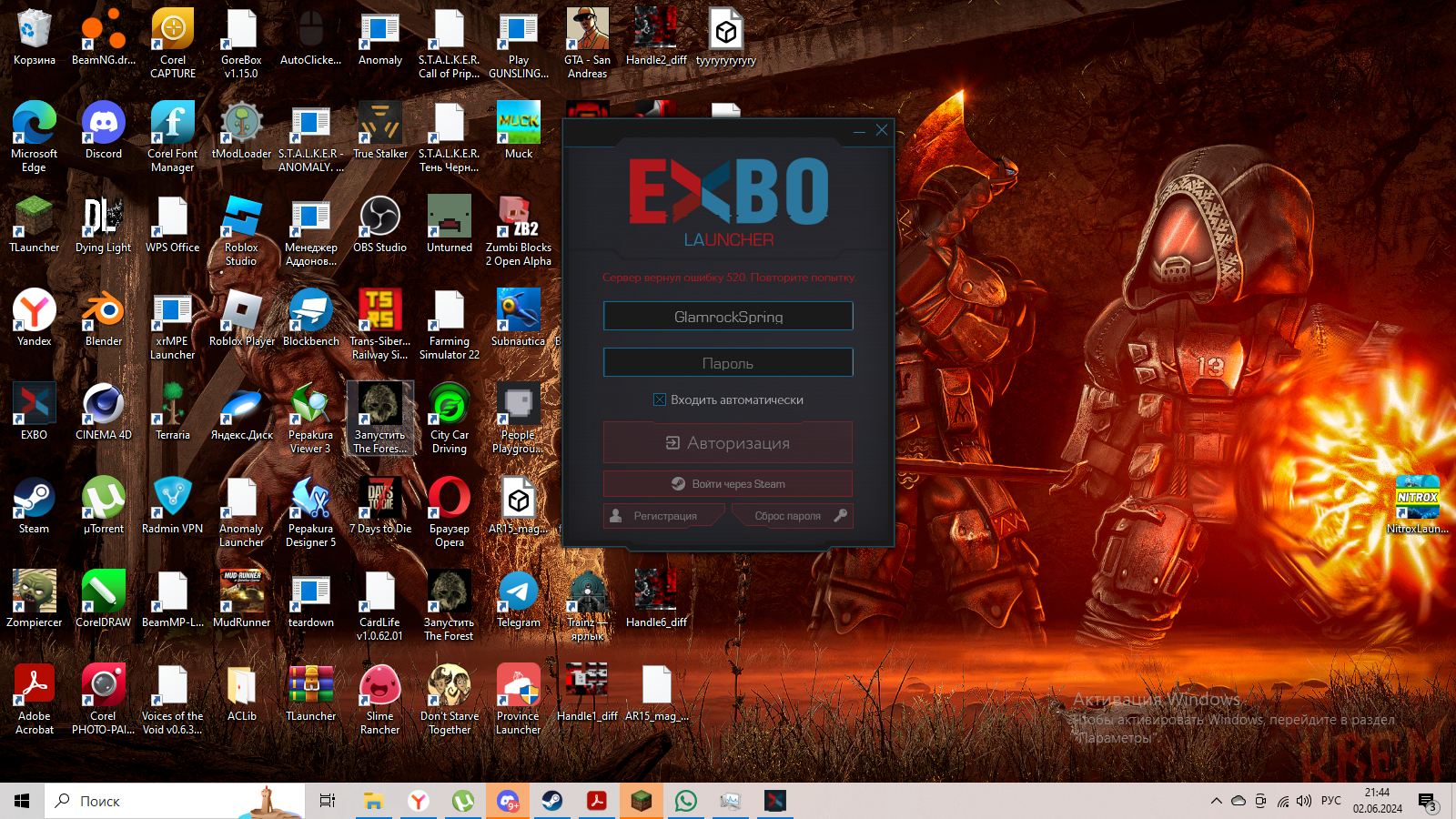Open the 'Регистрация' link
Viewport: 1456px width, 819px height.
tap(664, 516)
